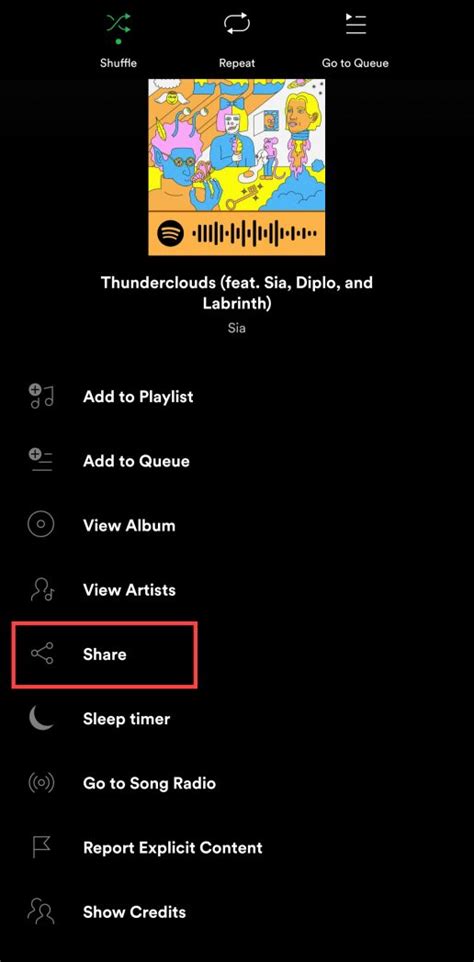Click the Share nodes icon
Image resolution: width=474 pixels, height=962 pixels.
pyautogui.click(x=42, y=654)
